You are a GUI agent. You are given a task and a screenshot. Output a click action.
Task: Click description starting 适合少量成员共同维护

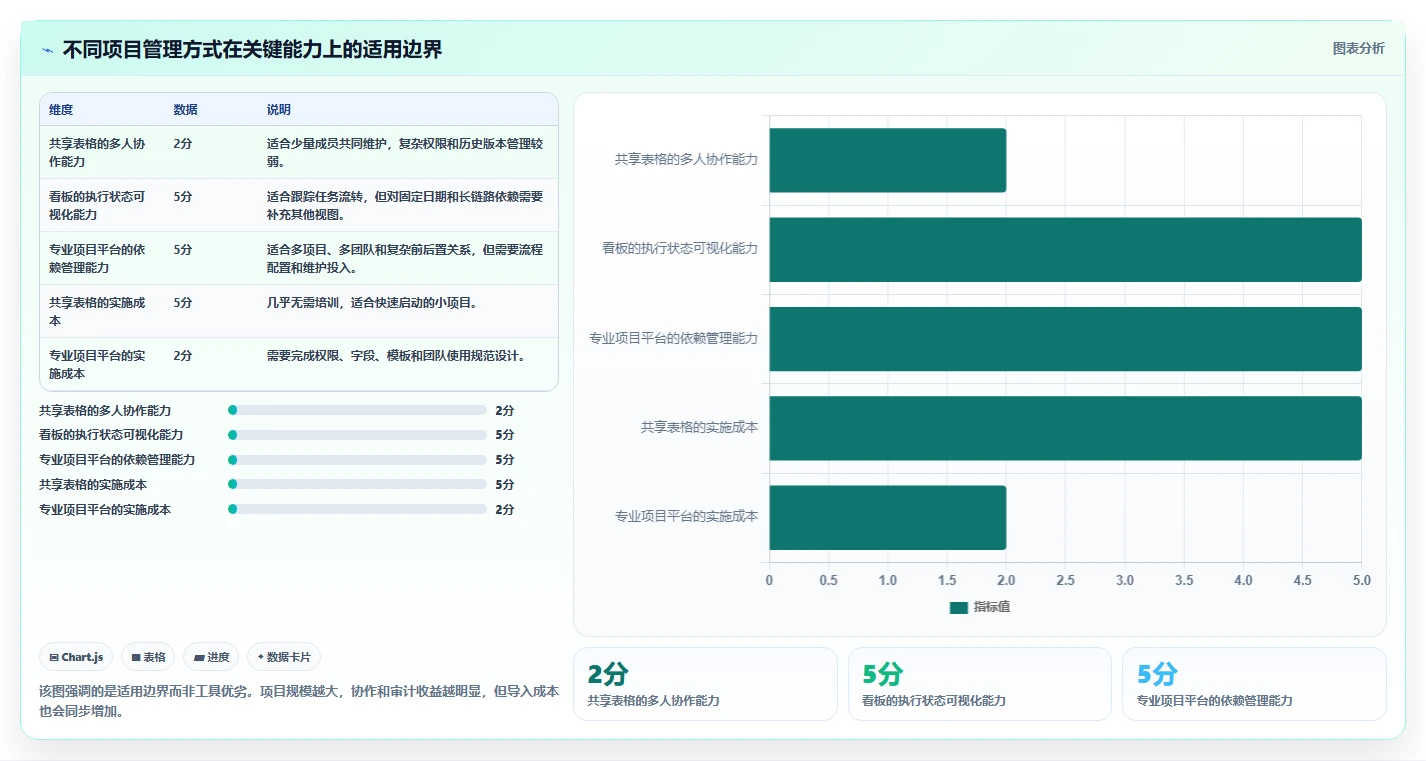405,152
